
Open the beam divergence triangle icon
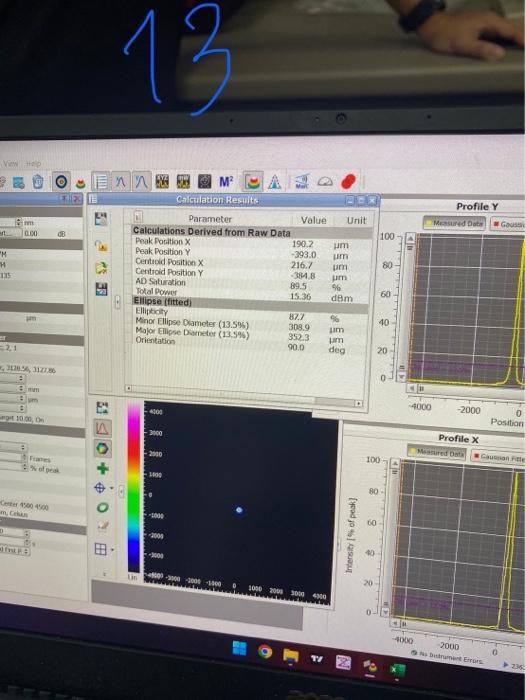[275, 182]
